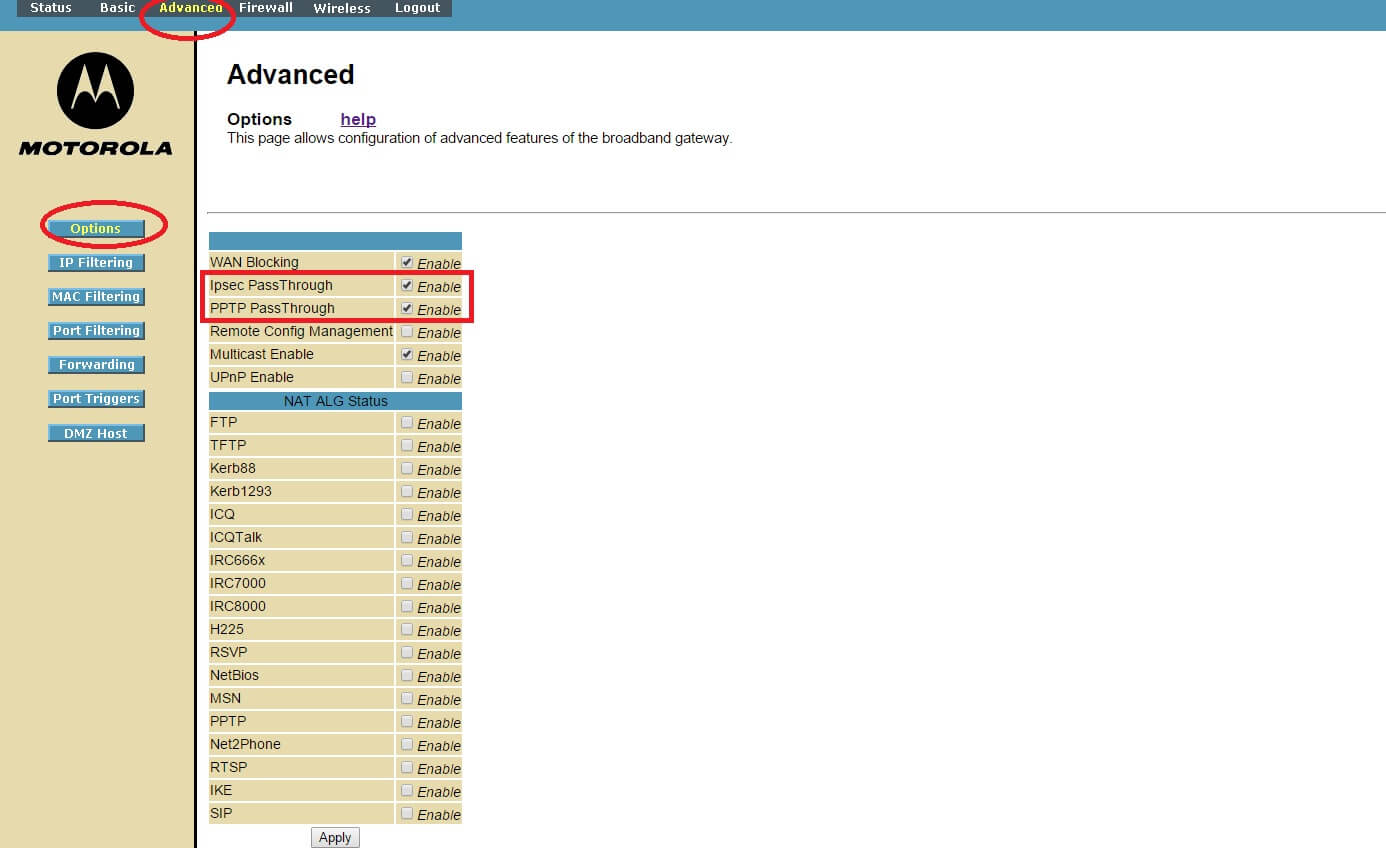Image resolution: width=1386 pixels, height=848 pixels.
Task: Open the Port Triggers page
Action: coord(96,399)
